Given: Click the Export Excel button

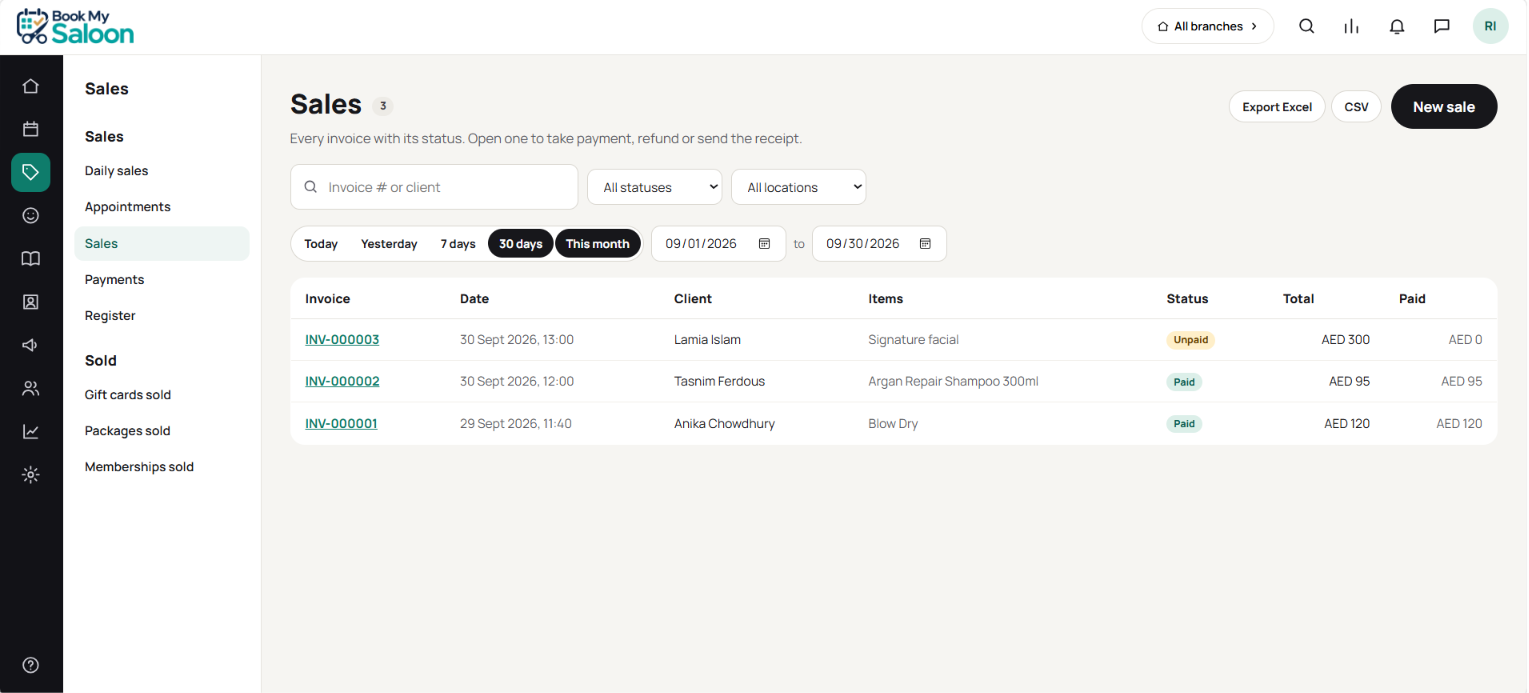Looking at the screenshot, I should coord(1277,107).
